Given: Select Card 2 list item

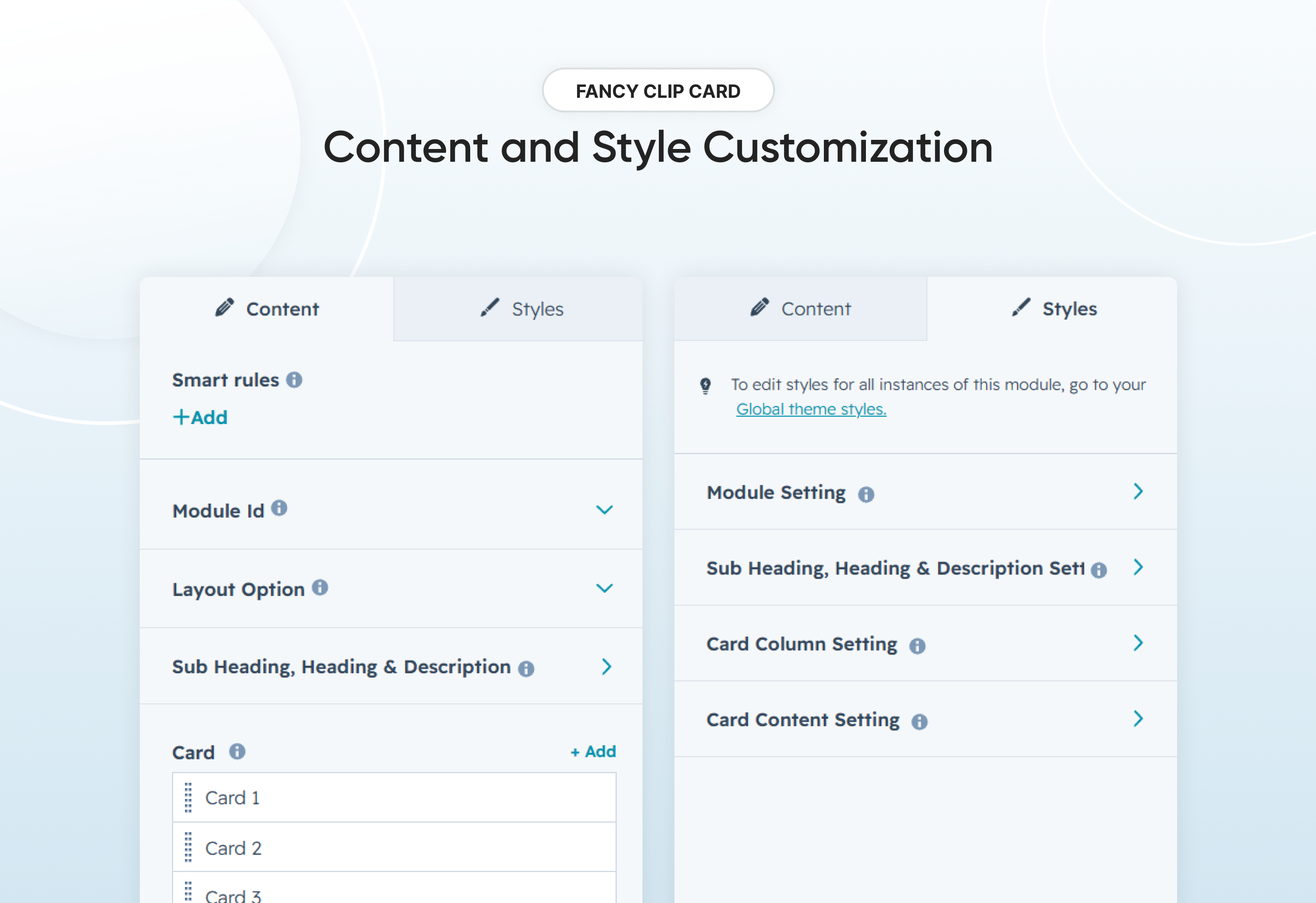Looking at the screenshot, I should (394, 848).
